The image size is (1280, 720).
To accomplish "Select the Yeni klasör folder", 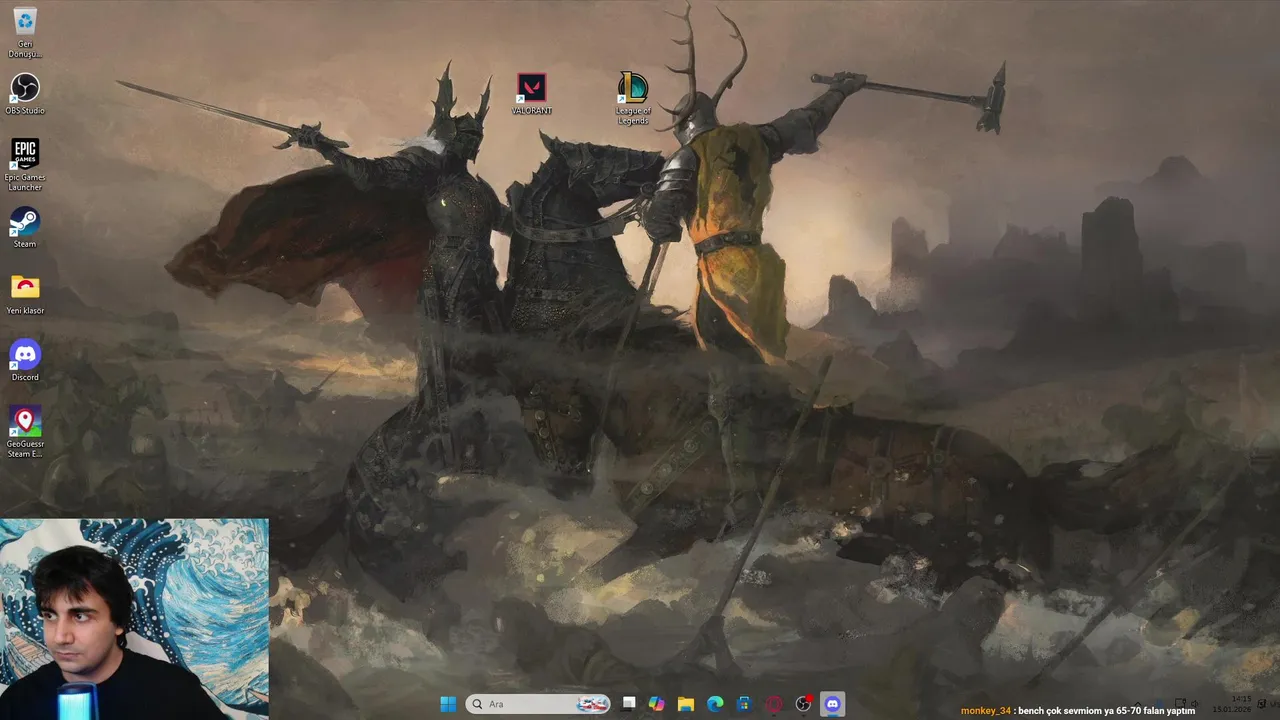I will pyautogui.click(x=25, y=294).
